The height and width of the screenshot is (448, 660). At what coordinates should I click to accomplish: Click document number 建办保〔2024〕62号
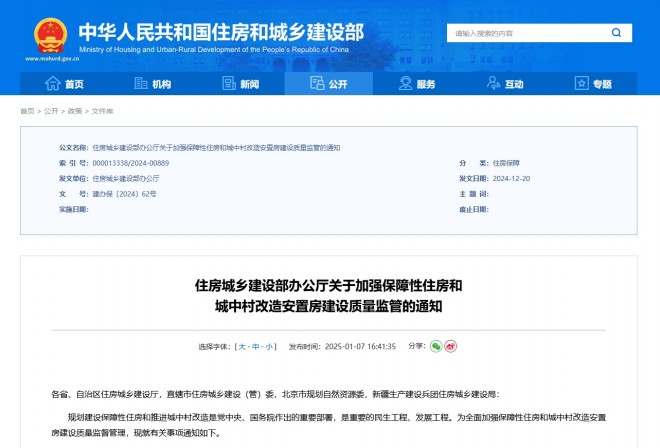pyautogui.click(x=125, y=194)
